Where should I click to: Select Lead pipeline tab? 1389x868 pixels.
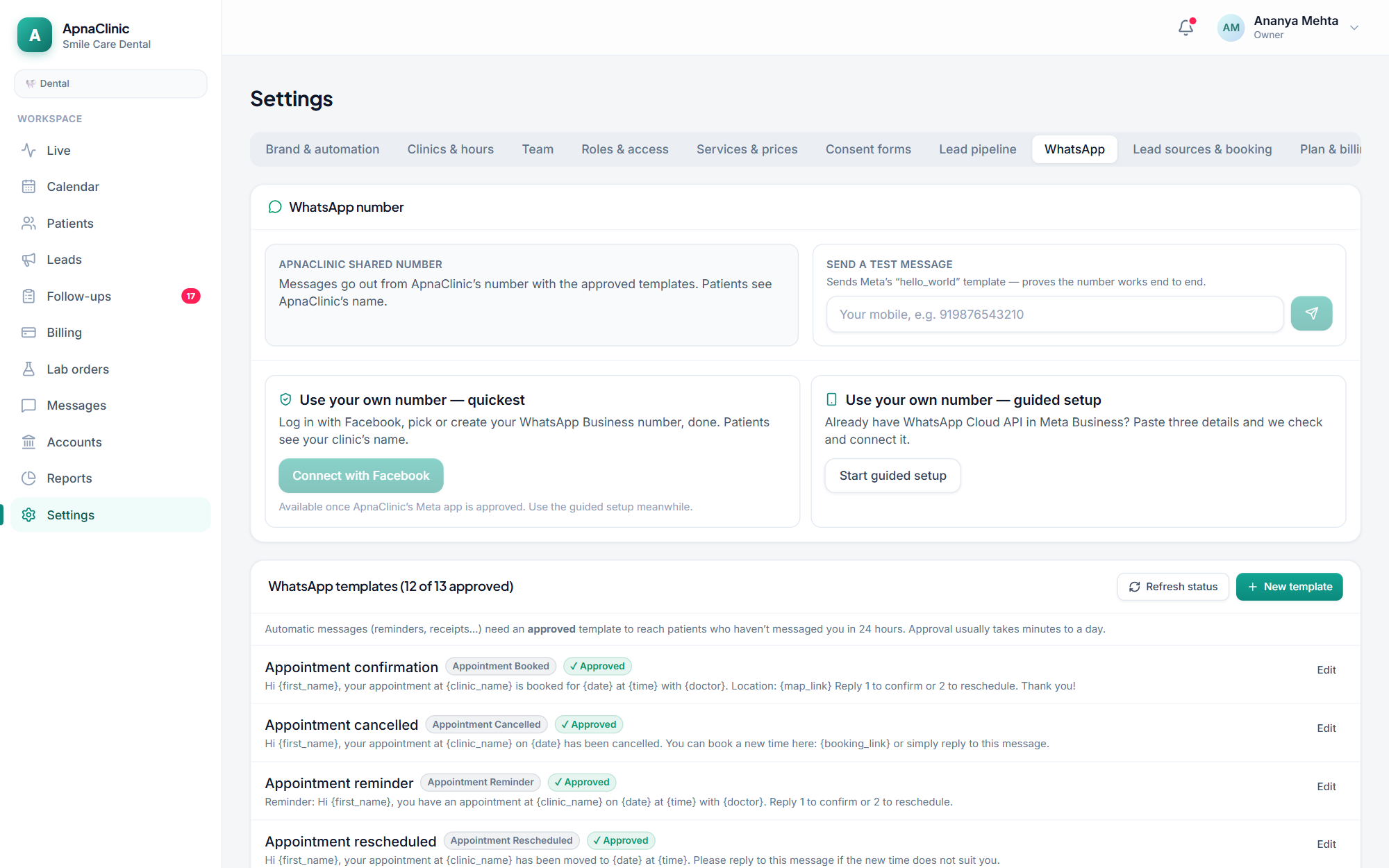977,149
